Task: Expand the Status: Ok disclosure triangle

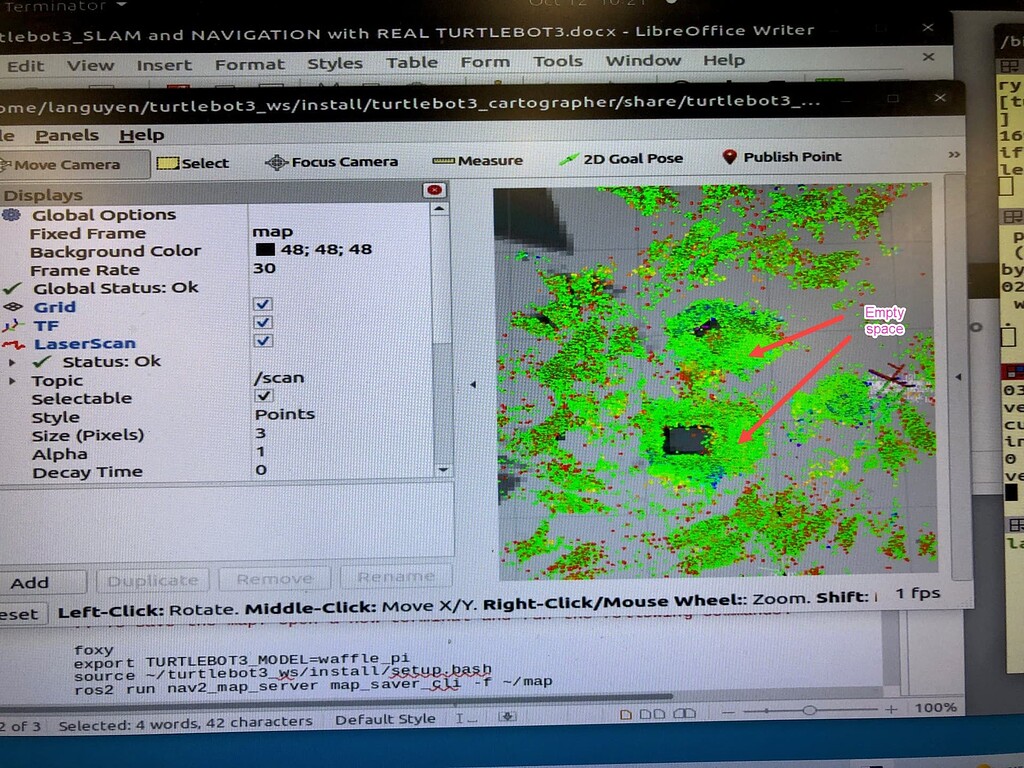Action: pyautogui.click(x=12, y=361)
